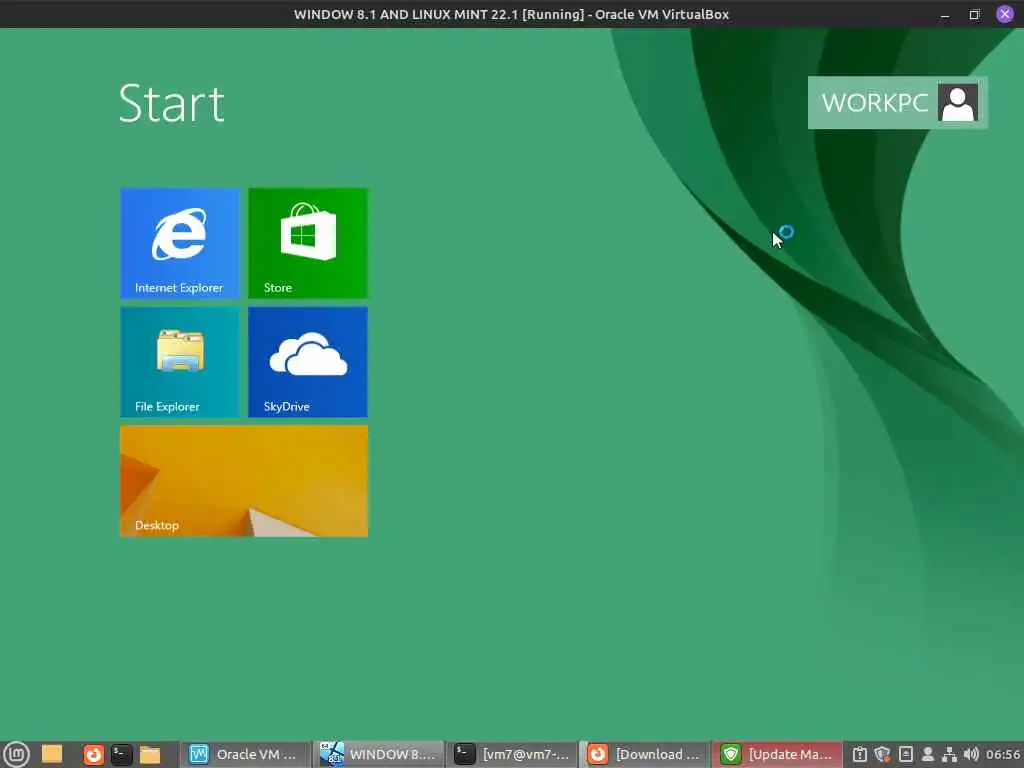Switch to Oracle VM VirtualBox Manager window
The height and width of the screenshot is (768, 1024).
(x=245, y=754)
